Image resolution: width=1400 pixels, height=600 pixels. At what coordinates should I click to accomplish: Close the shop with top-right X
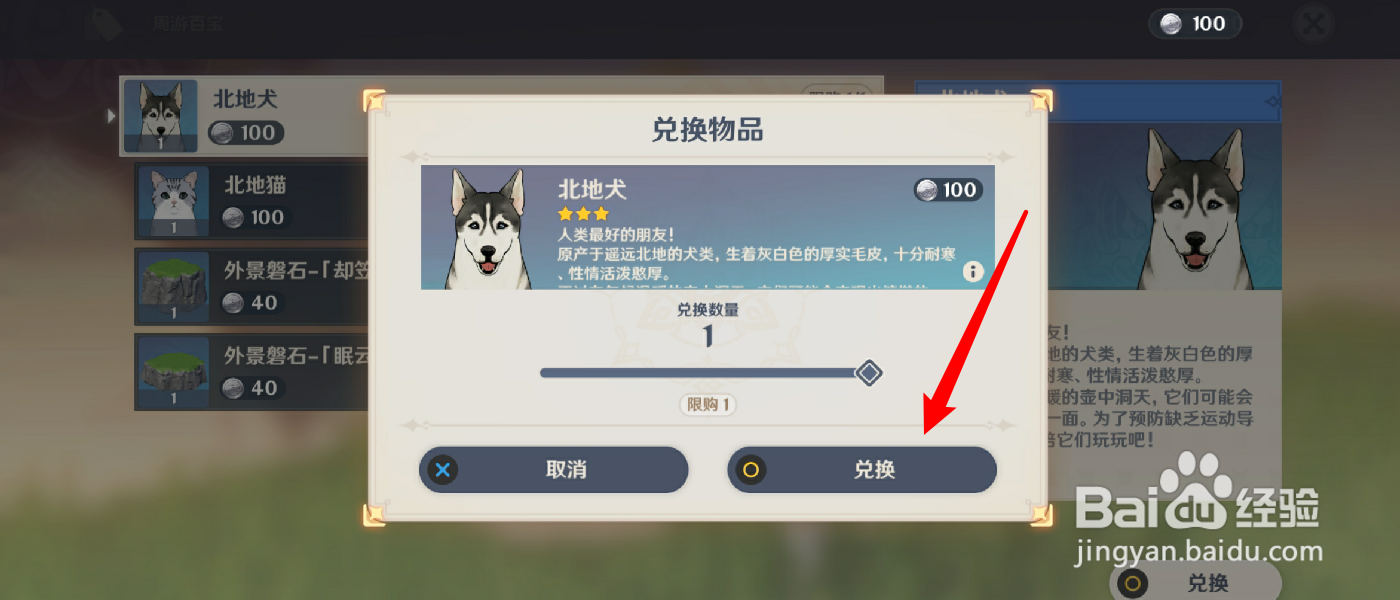point(1315,24)
